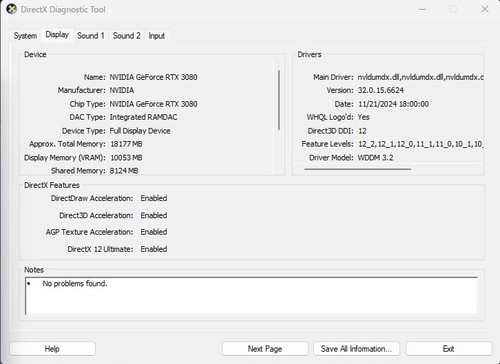
Task: Click the driver version 32.0.15.6624
Action: (x=381, y=90)
